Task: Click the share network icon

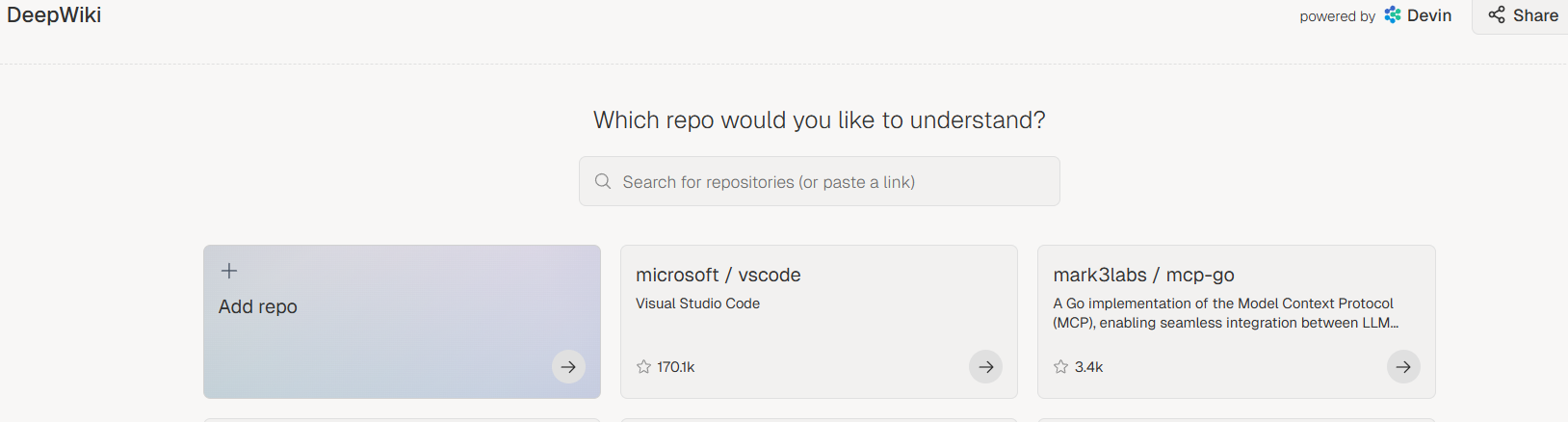Action: pyautogui.click(x=1497, y=15)
